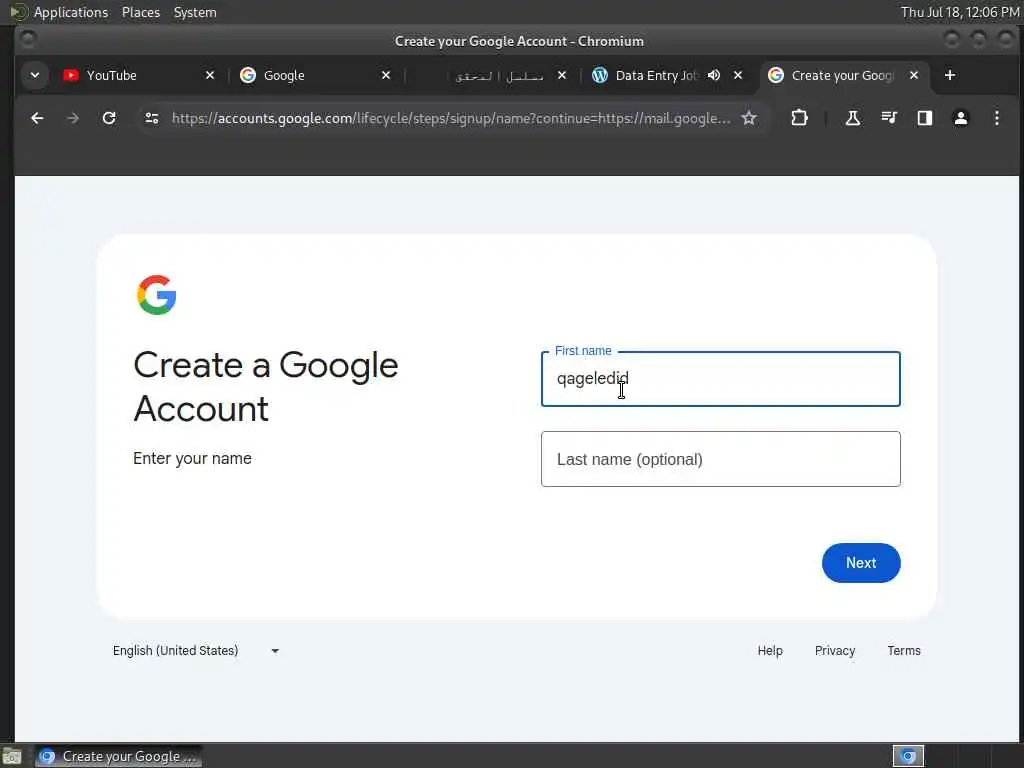
Task: Close the Google tab
Action: pyautogui.click(x=386, y=75)
